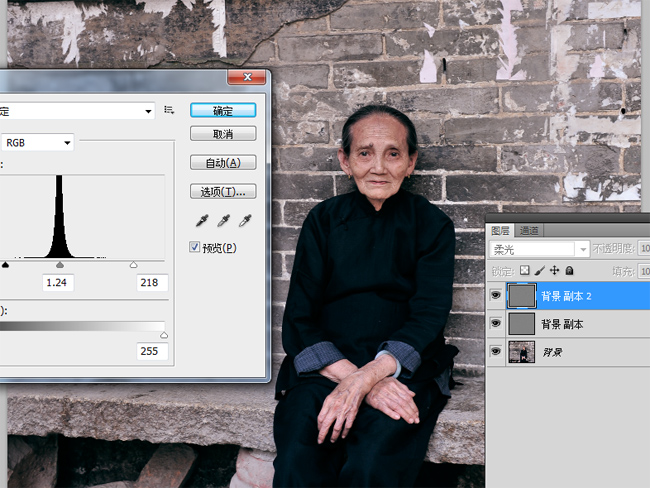650x488 pixels.
Task: Expand the Levels preset dropdown
Action: pyautogui.click(x=148, y=111)
